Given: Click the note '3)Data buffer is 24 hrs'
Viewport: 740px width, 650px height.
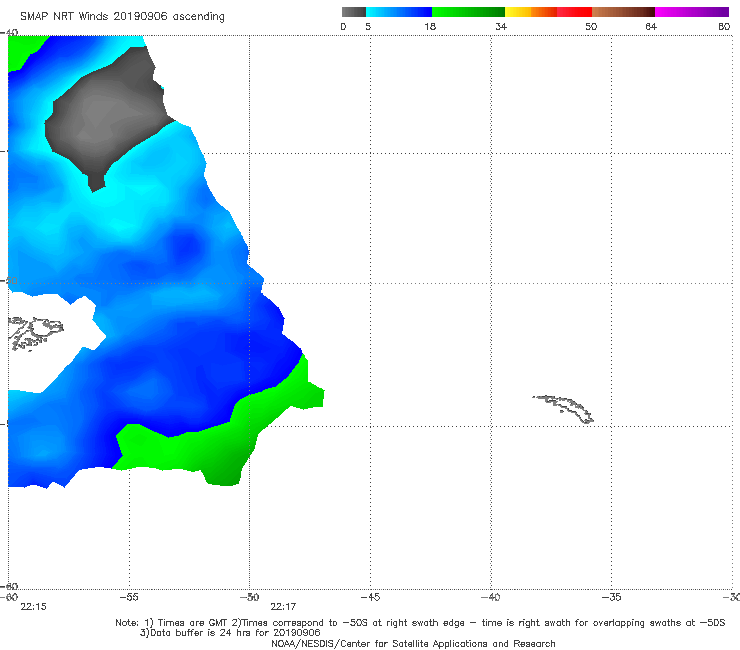Looking at the screenshot, I should click(230, 633).
